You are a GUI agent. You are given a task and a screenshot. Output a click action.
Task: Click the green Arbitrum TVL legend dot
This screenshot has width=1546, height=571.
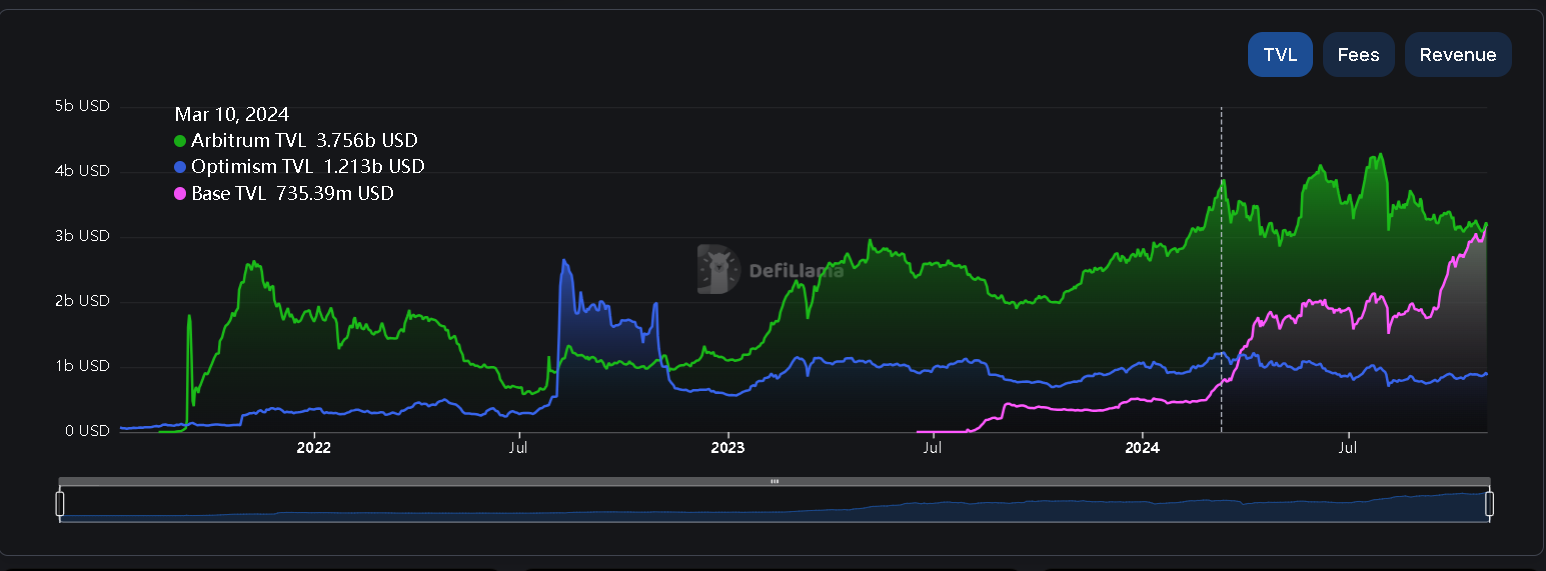pos(180,141)
